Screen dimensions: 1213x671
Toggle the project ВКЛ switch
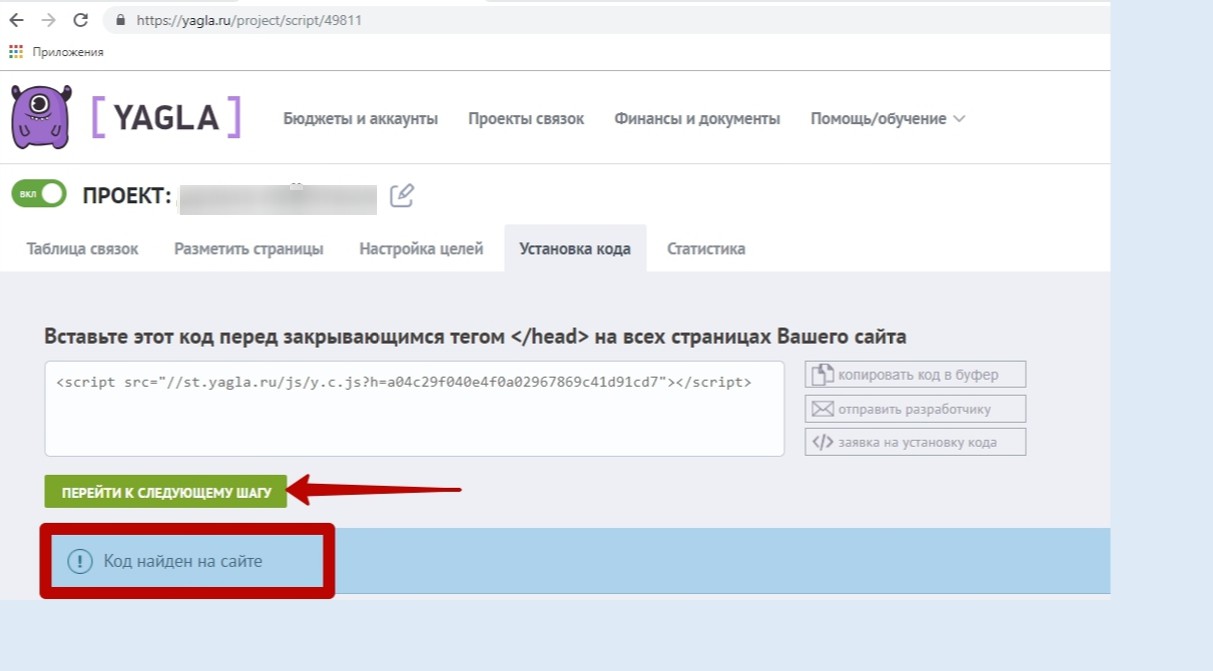coord(39,194)
